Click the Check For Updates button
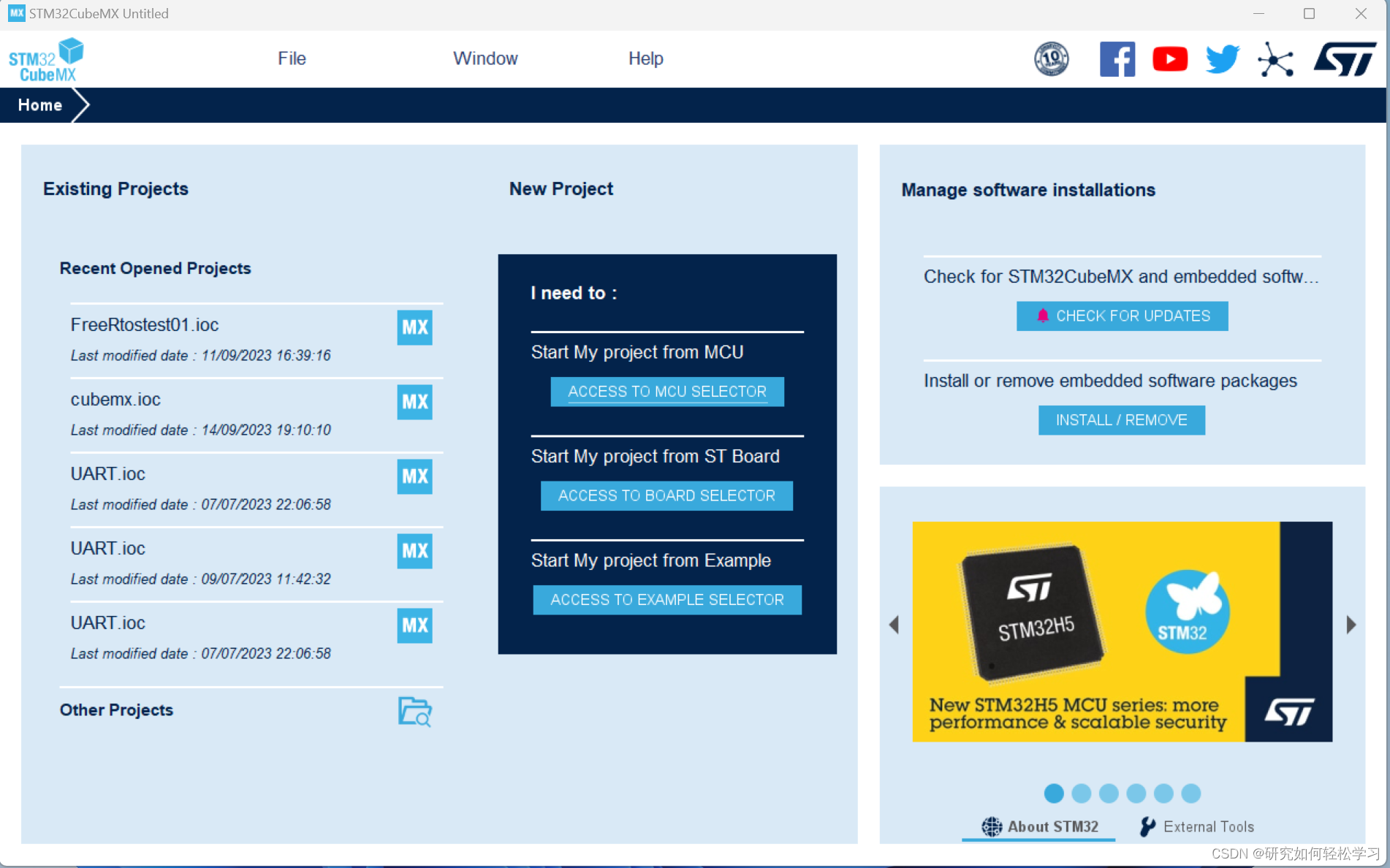Viewport: 1390px width, 868px height. pos(1122,316)
